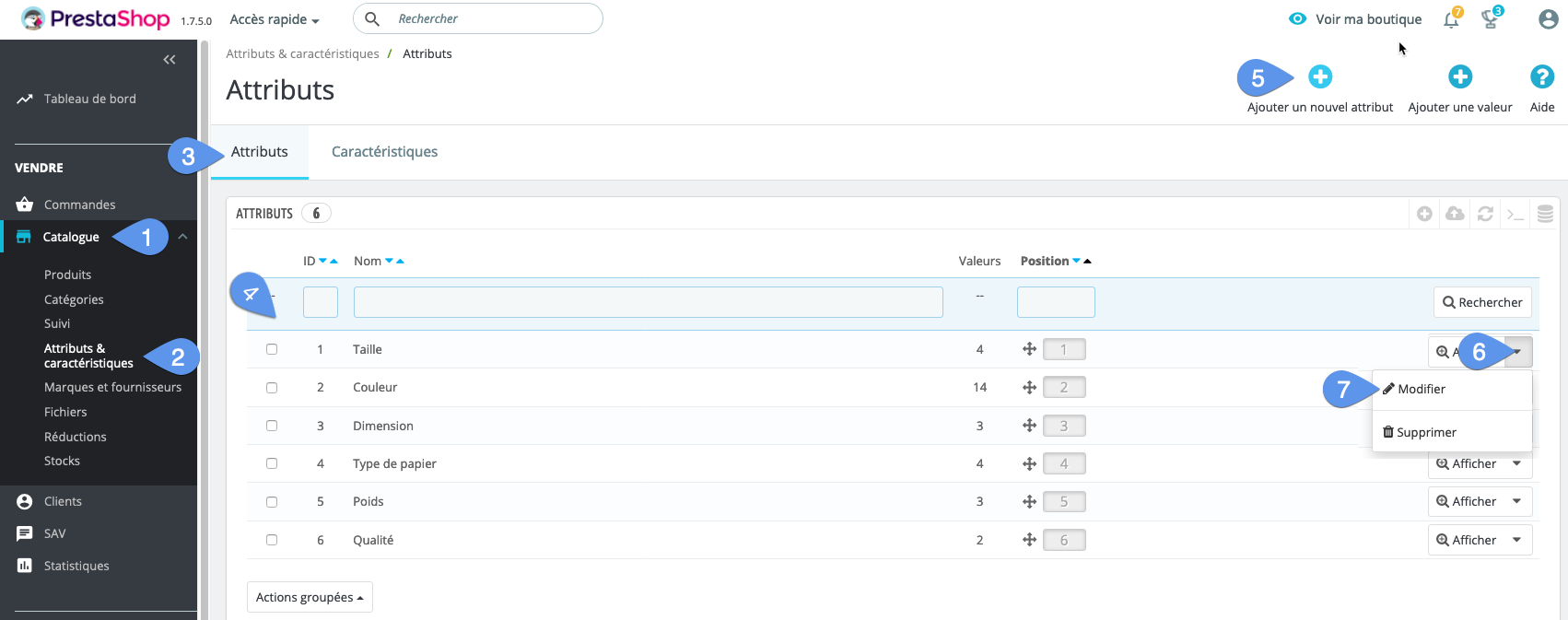Viewport: 1568px width, 620px height.
Task: Open action dropdown arrow for Qualité row
Action: (1517, 540)
